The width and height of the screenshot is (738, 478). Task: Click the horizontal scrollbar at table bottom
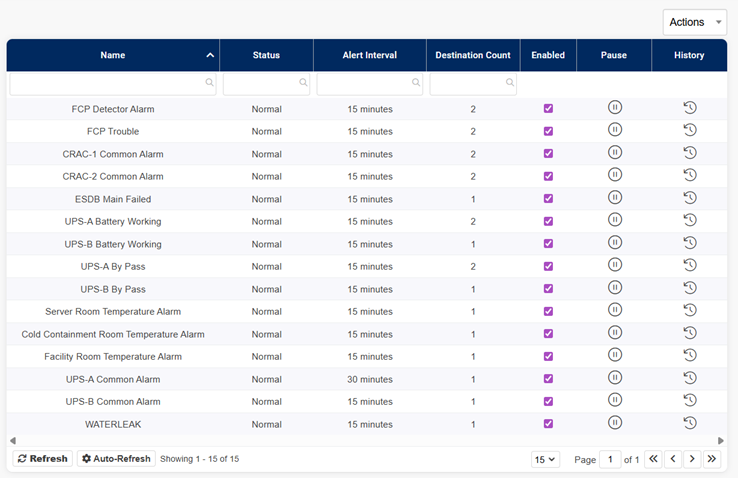point(365,440)
